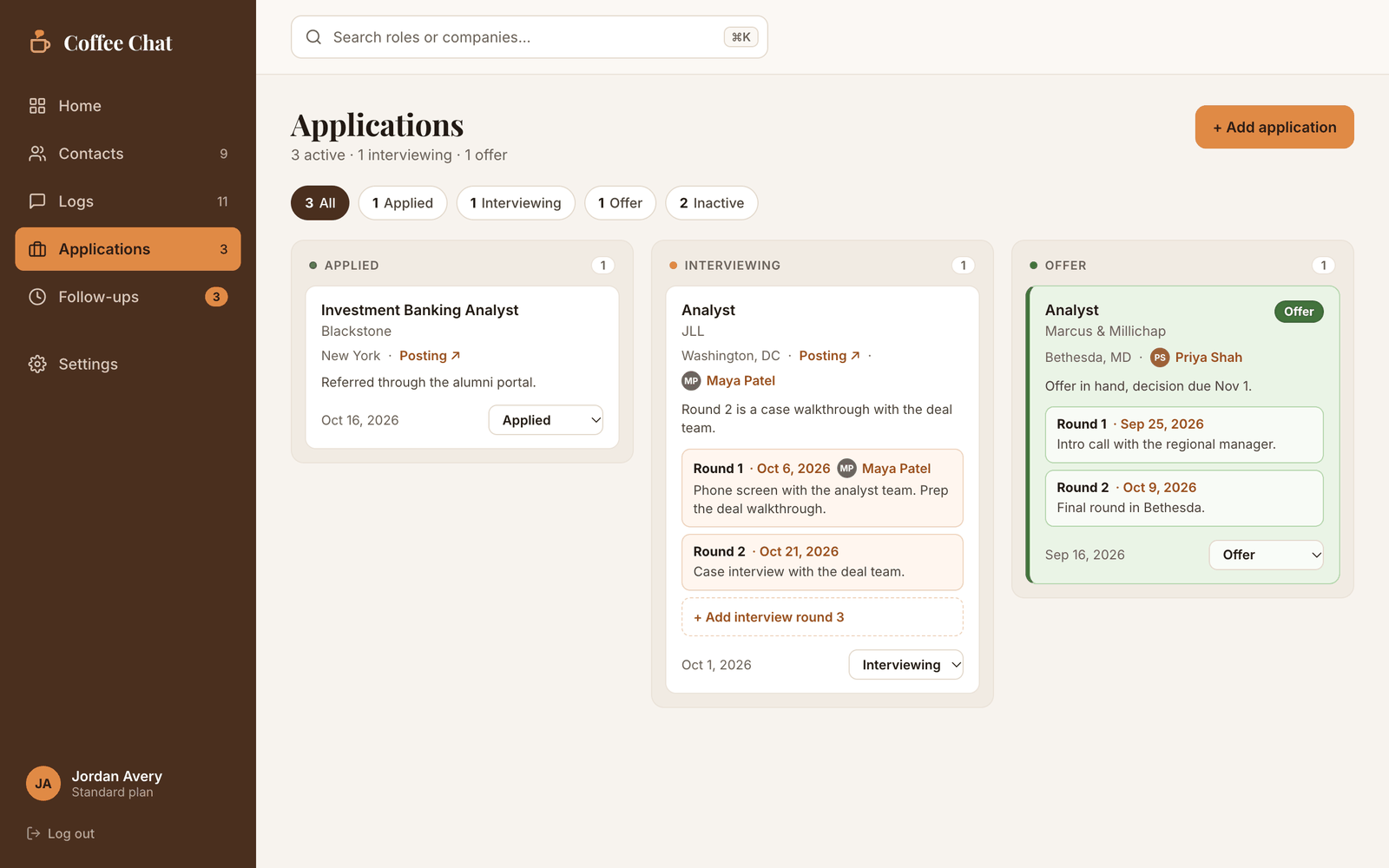Click the JA user avatar
This screenshot has width=1389, height=868.
(43, 784)
